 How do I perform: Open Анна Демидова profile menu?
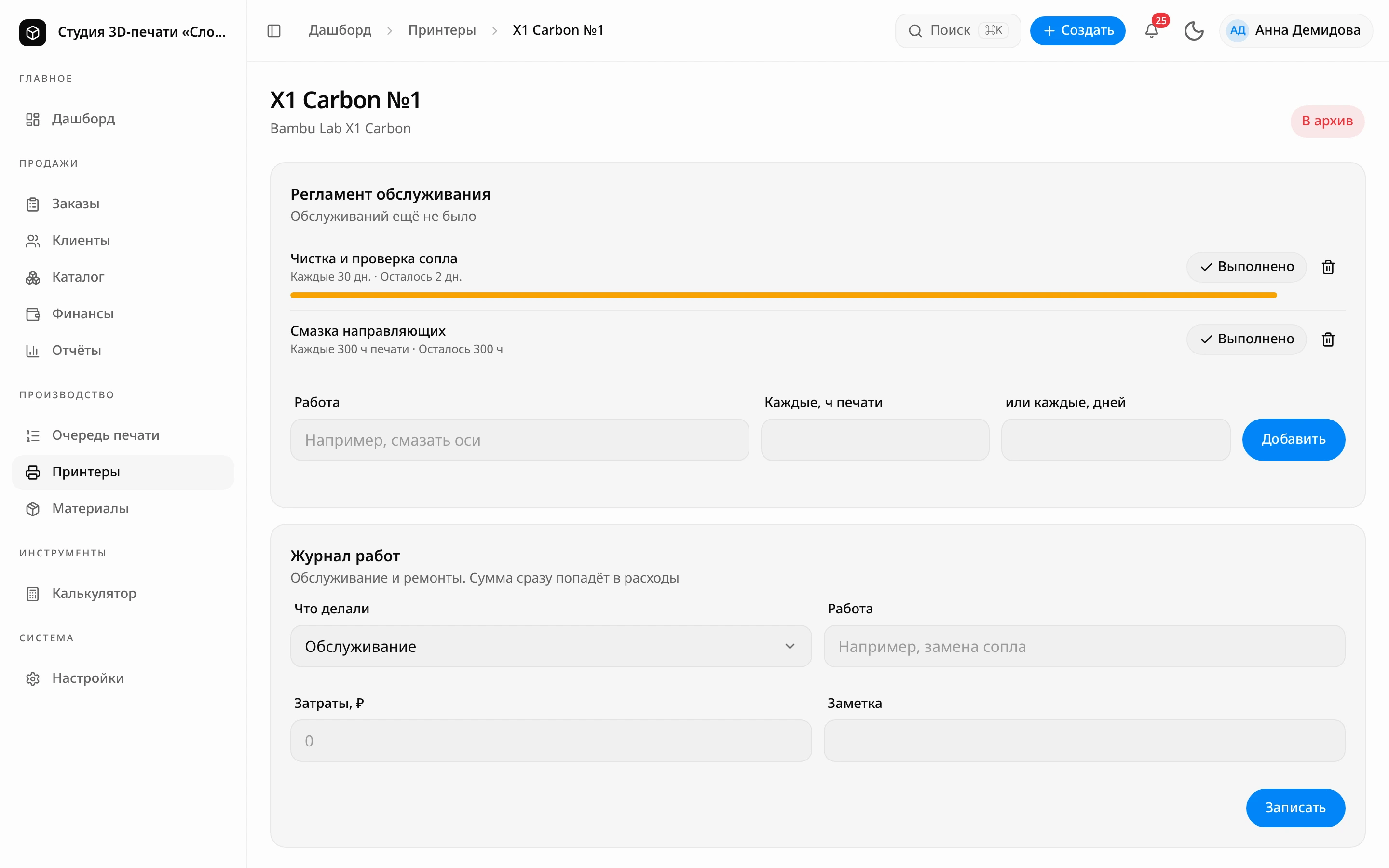pyautogui.click(x=1296, y=30)
